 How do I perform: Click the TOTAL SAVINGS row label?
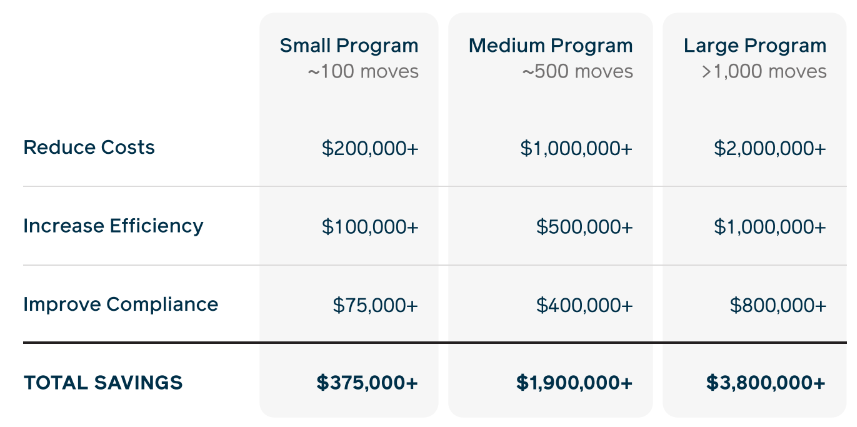103,382
